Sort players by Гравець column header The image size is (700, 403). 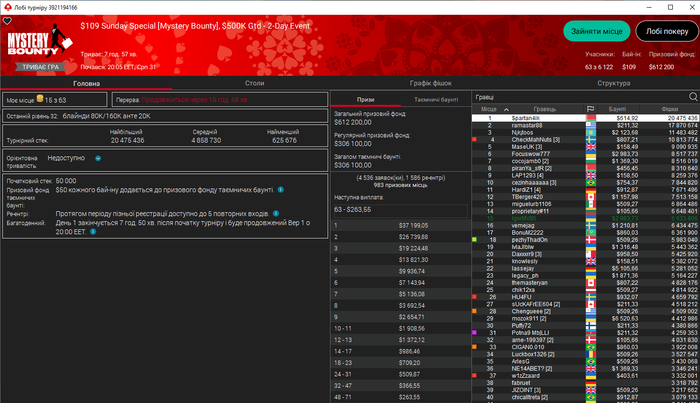click(544, 109)
